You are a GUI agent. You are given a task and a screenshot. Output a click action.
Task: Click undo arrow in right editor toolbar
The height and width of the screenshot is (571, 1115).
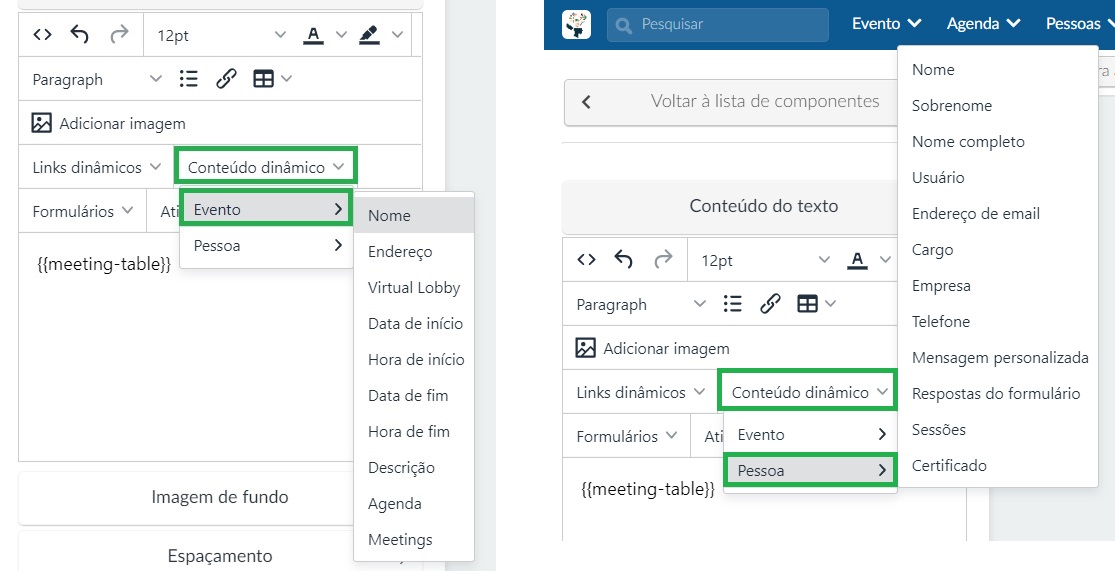(623, 260)
